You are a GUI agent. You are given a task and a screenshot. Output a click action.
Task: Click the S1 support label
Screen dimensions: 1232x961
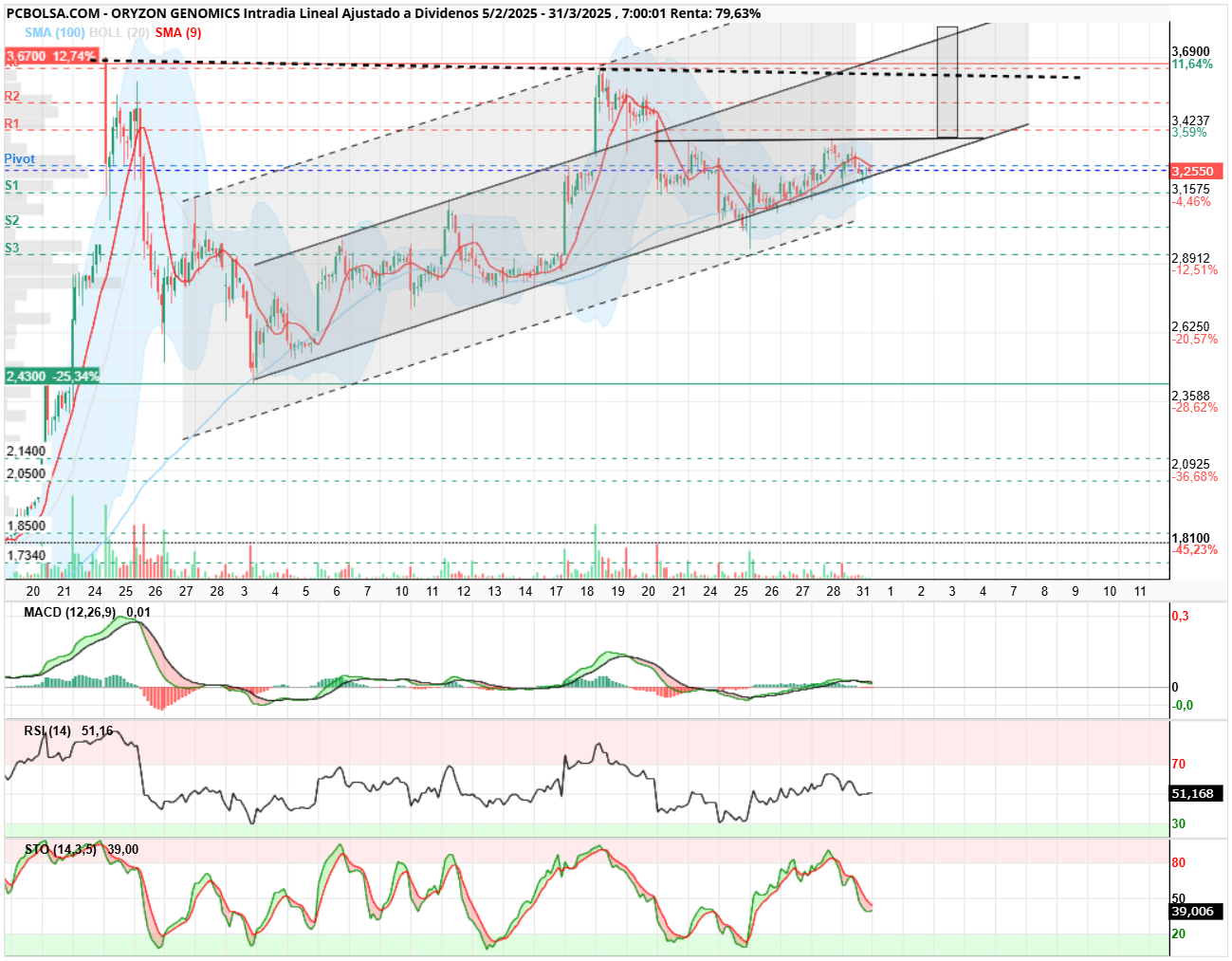(x=12, y=186)
